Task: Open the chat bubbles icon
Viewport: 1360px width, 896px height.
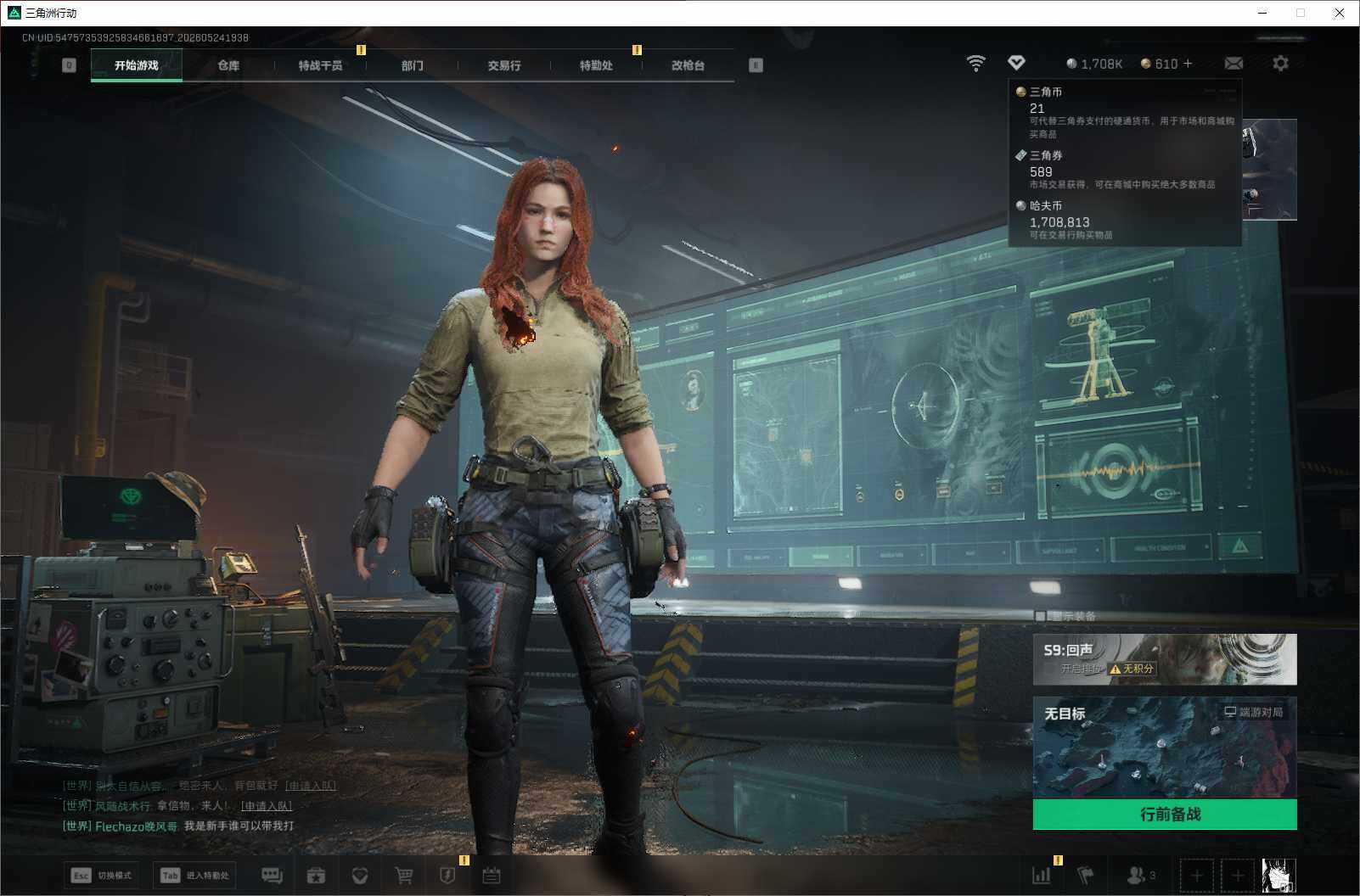Action: (272, 876)
